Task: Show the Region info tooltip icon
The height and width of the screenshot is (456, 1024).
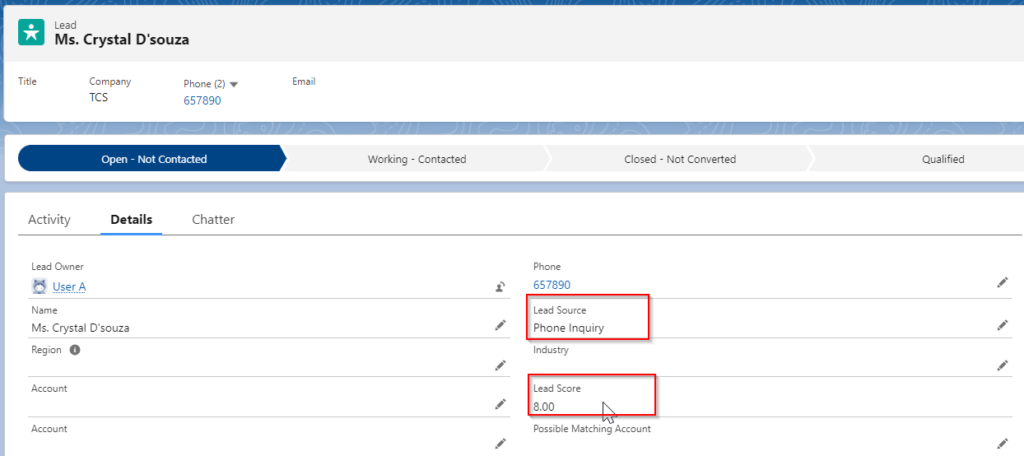Action: (75, 351)
